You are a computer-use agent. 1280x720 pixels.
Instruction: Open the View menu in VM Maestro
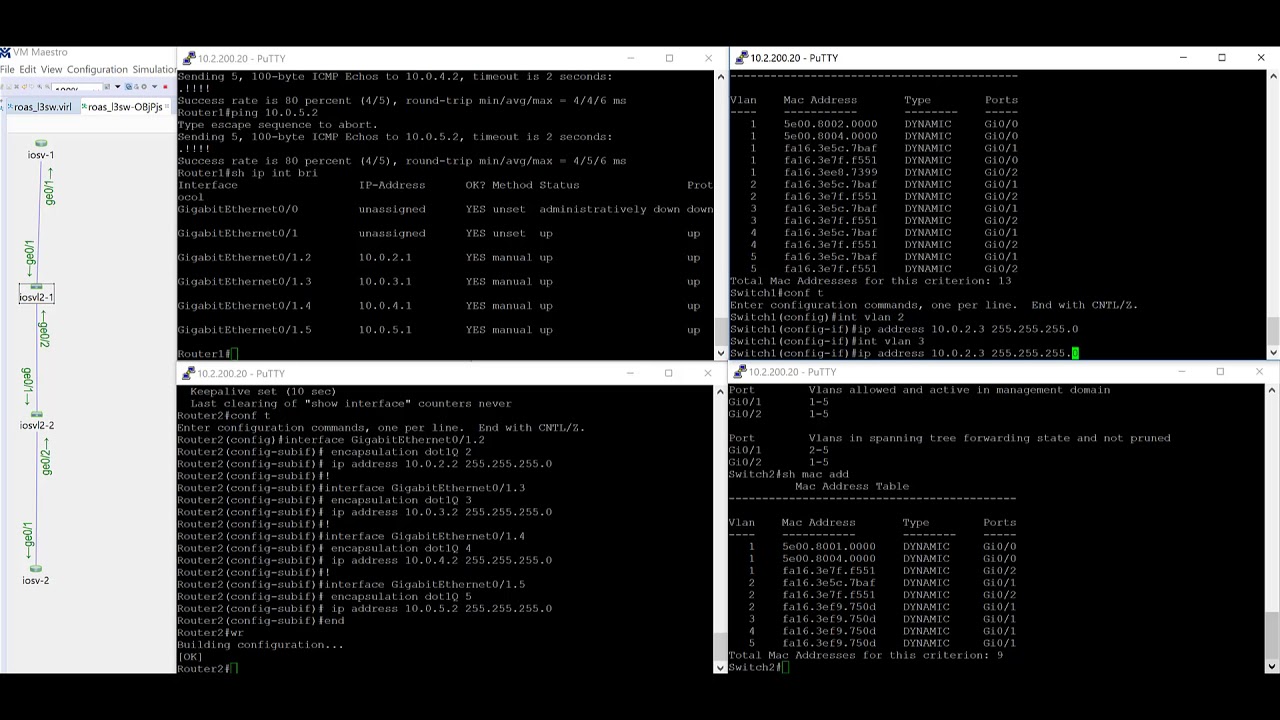pyautogui.click(x=51, y=70)
